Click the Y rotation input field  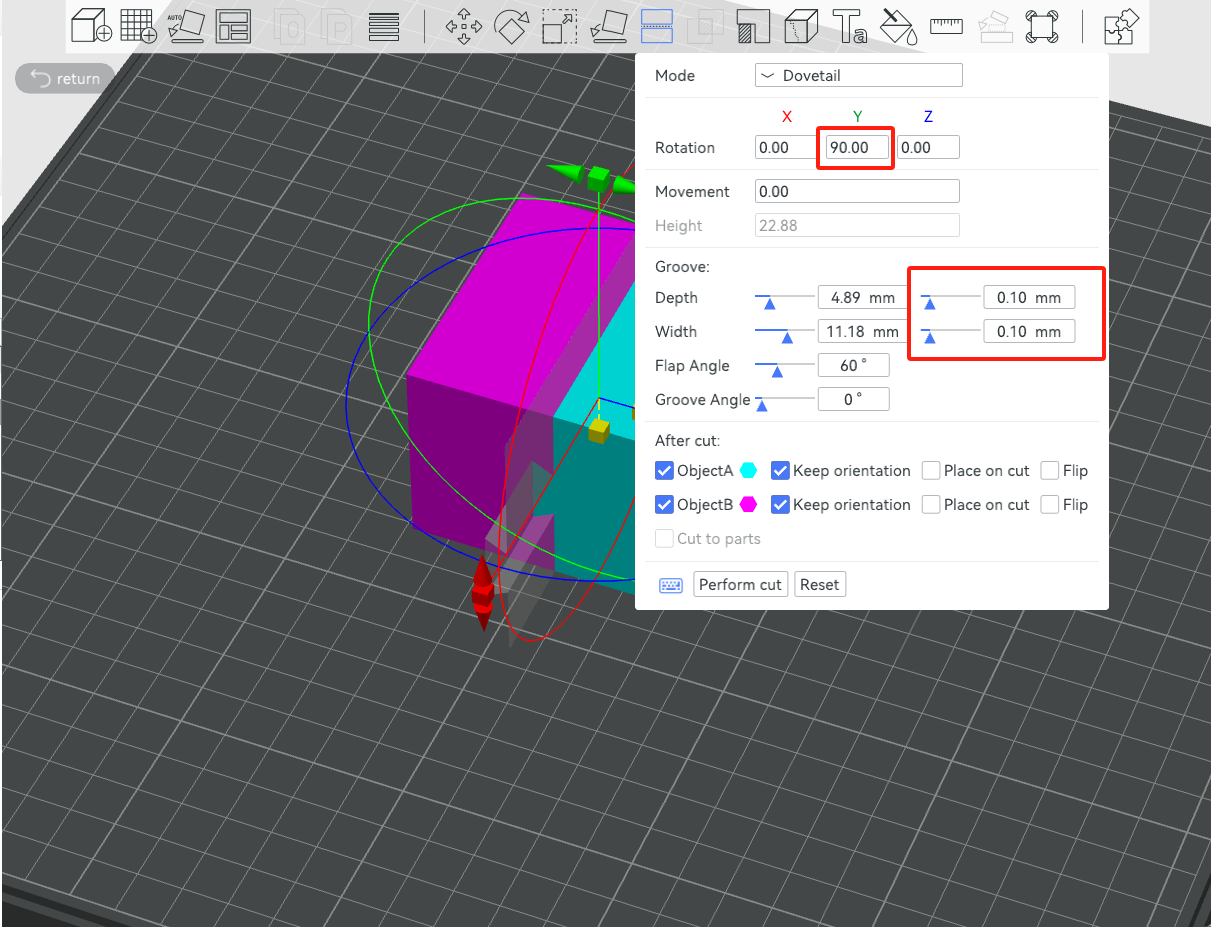coord(855,148)
